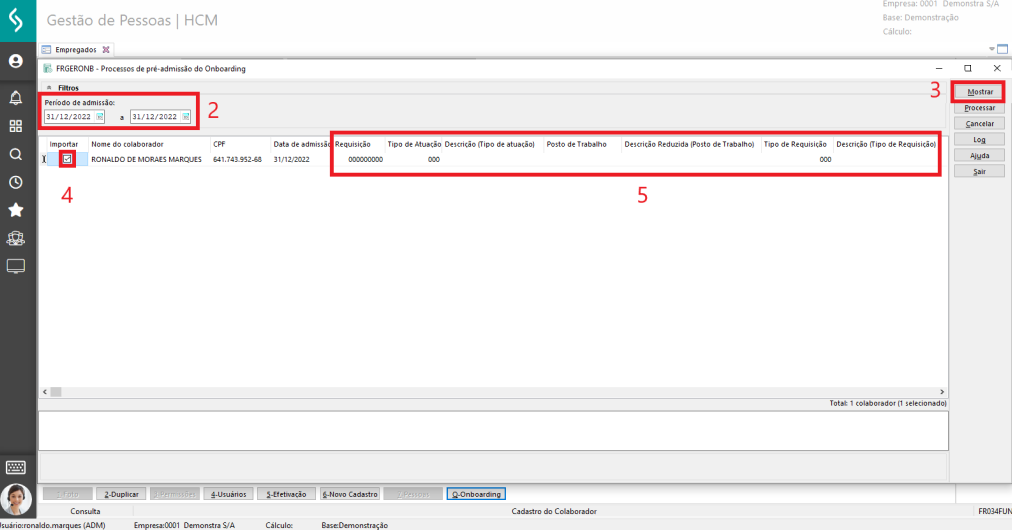
Task: Uncheck Importar for Ronaldo de Moraes Marques
Action: point(67,159)
